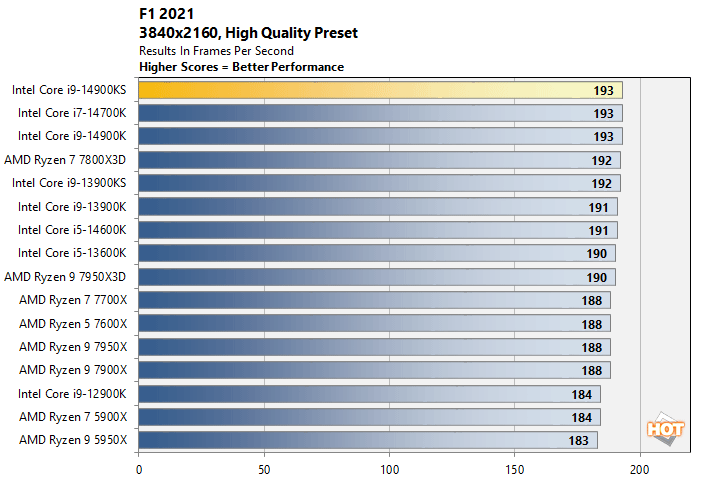Click the 200 tick label on the x-axis
Screen dimensions: 708x481
(640, 470)
